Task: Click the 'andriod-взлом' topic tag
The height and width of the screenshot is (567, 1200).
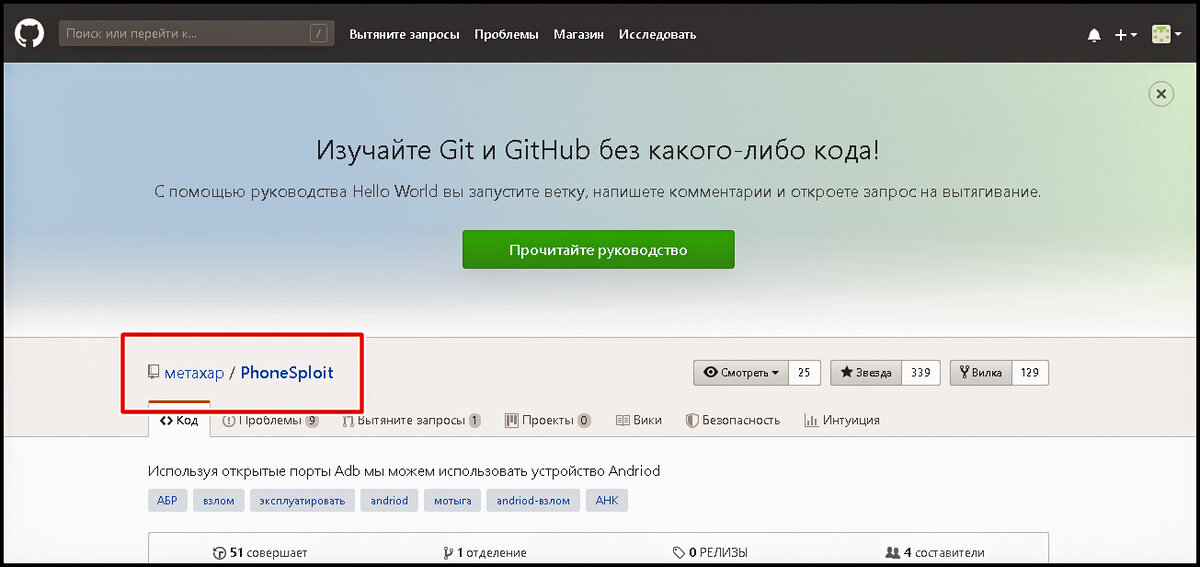Action: click(533, 500)
